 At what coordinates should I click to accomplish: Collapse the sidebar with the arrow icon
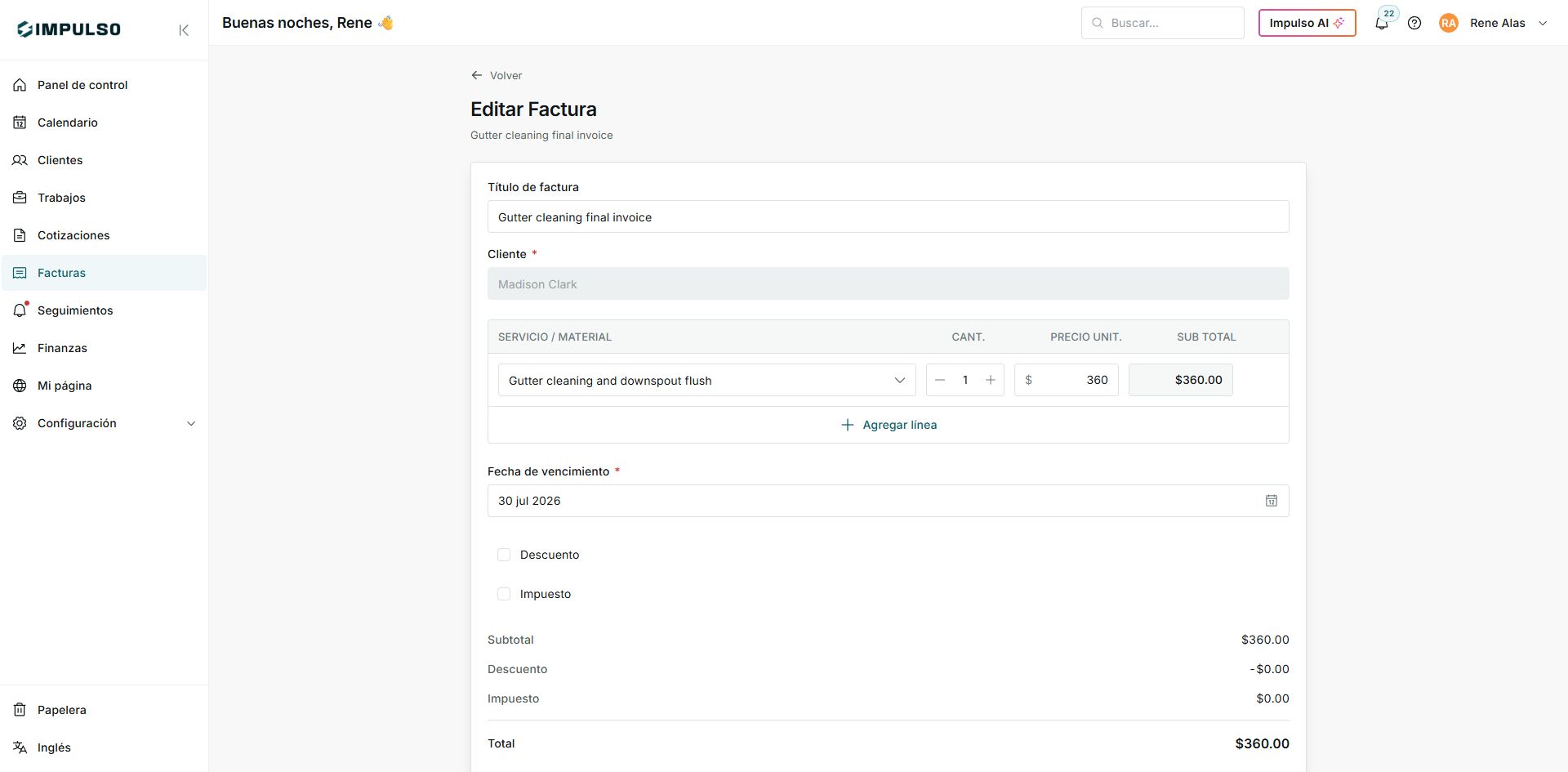(184, 30)
